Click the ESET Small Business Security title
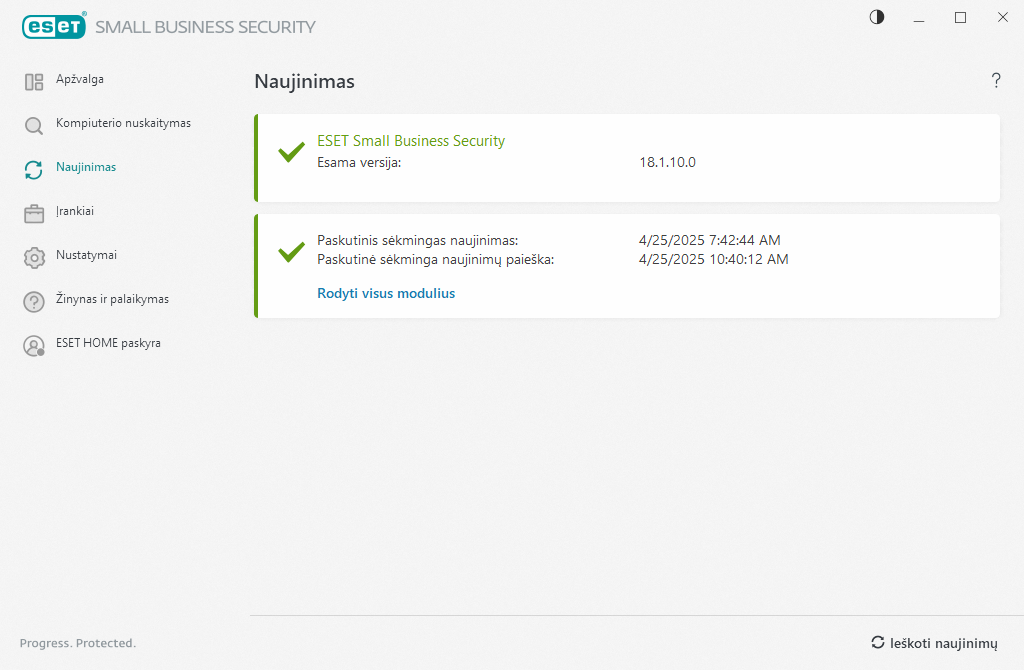Screen dimensions: 1024x670 point(411,141)
